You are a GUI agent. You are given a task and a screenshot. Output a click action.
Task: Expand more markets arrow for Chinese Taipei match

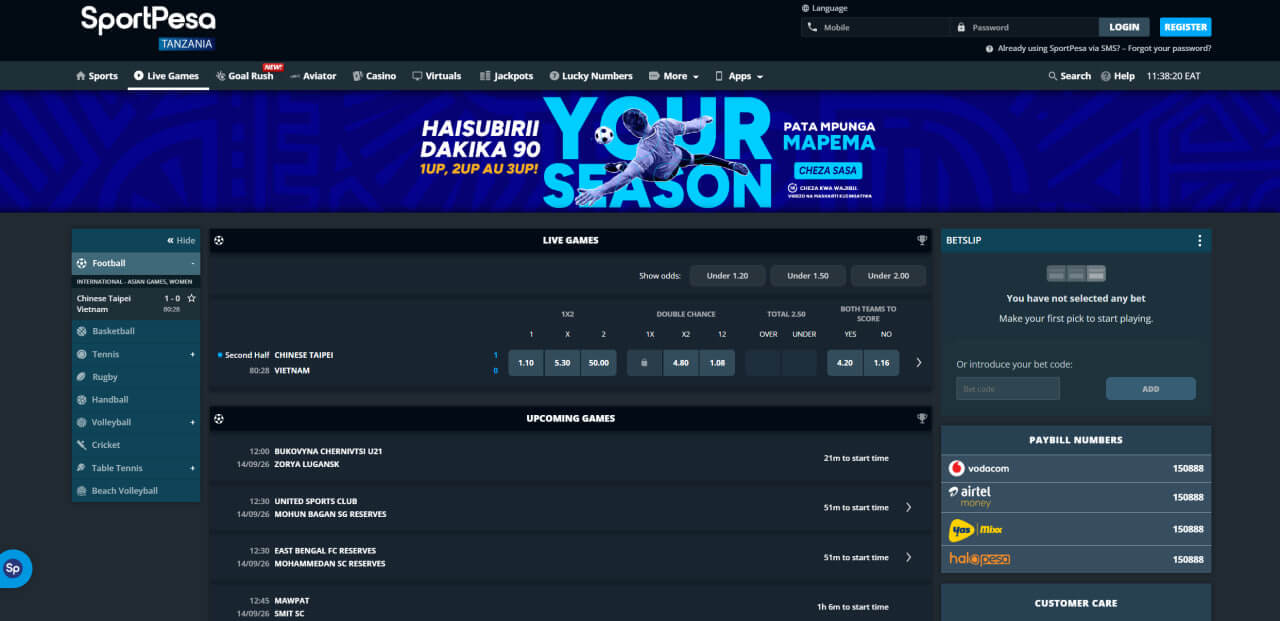pyautogui.click(x=918, y=363)
